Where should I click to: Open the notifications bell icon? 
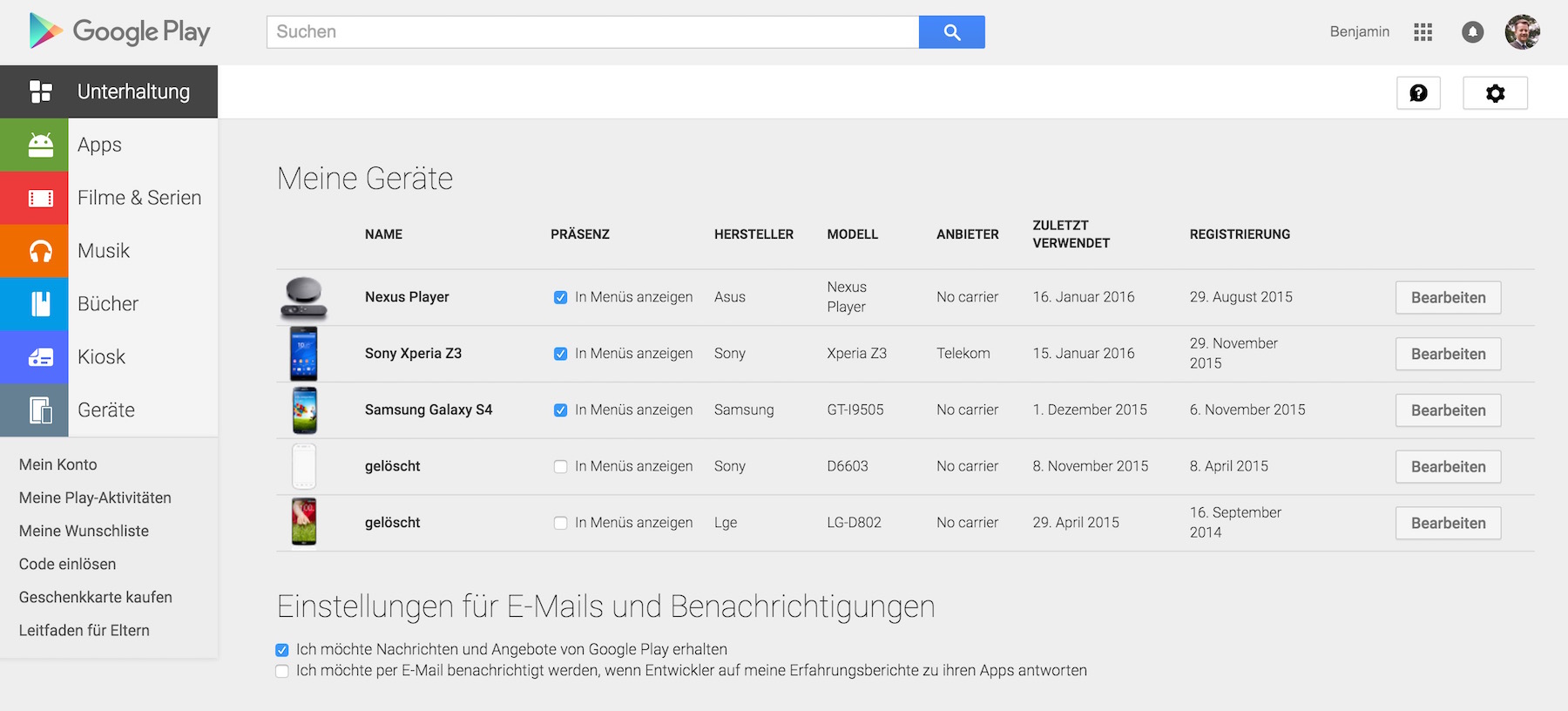[x=1472, y=32]
